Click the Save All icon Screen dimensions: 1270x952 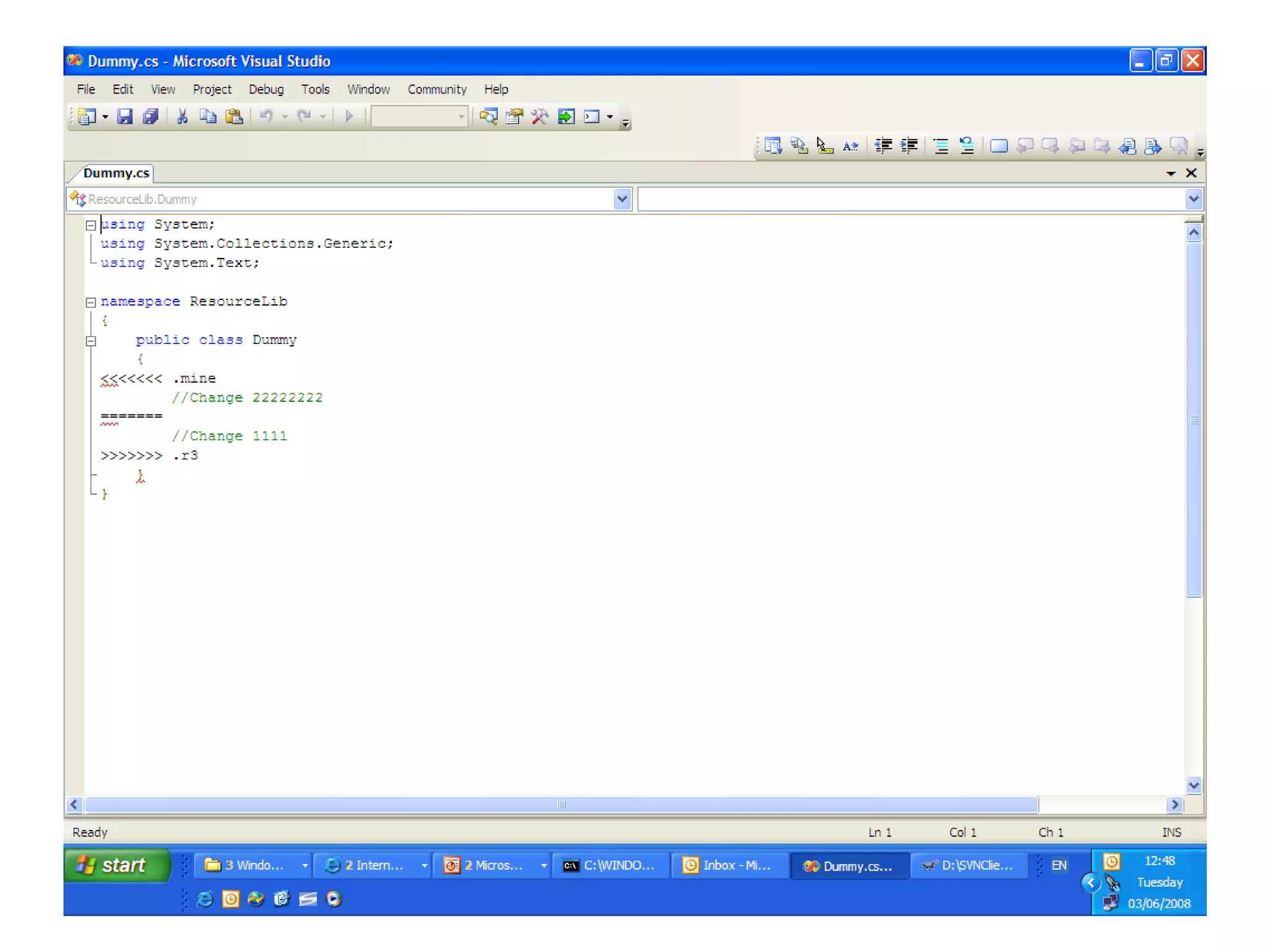pos(151,117)
